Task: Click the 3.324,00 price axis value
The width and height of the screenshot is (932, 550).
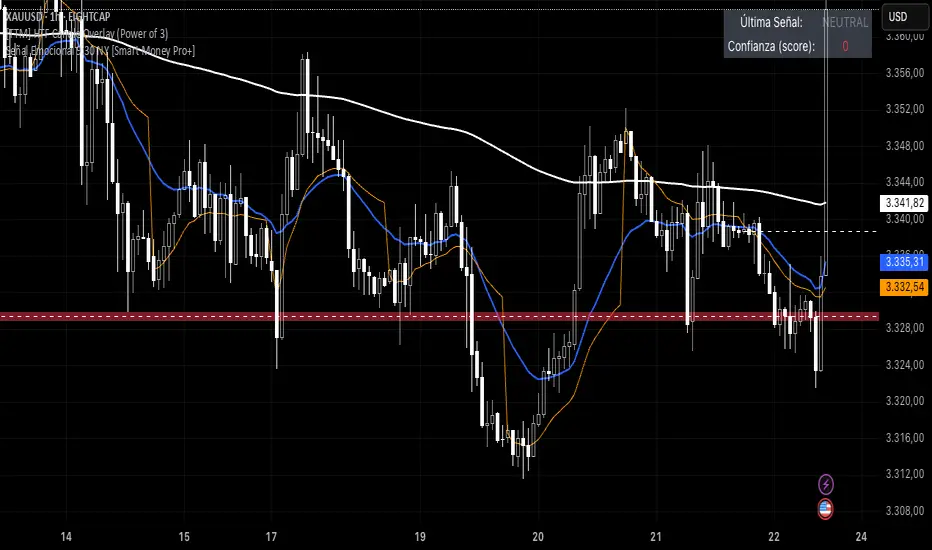Action: coord(905,364)
